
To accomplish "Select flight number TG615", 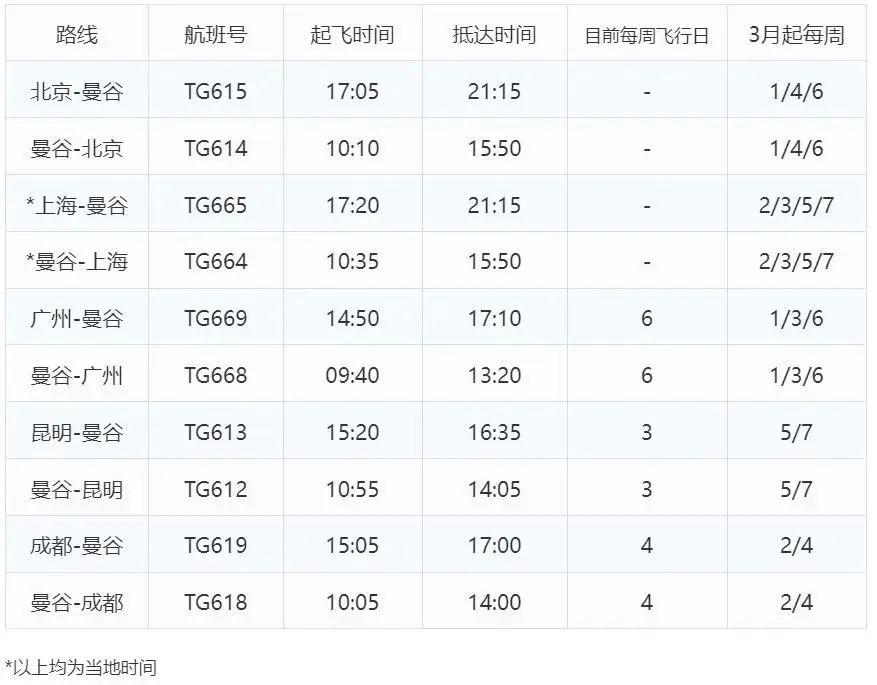I will coord(215,90).
